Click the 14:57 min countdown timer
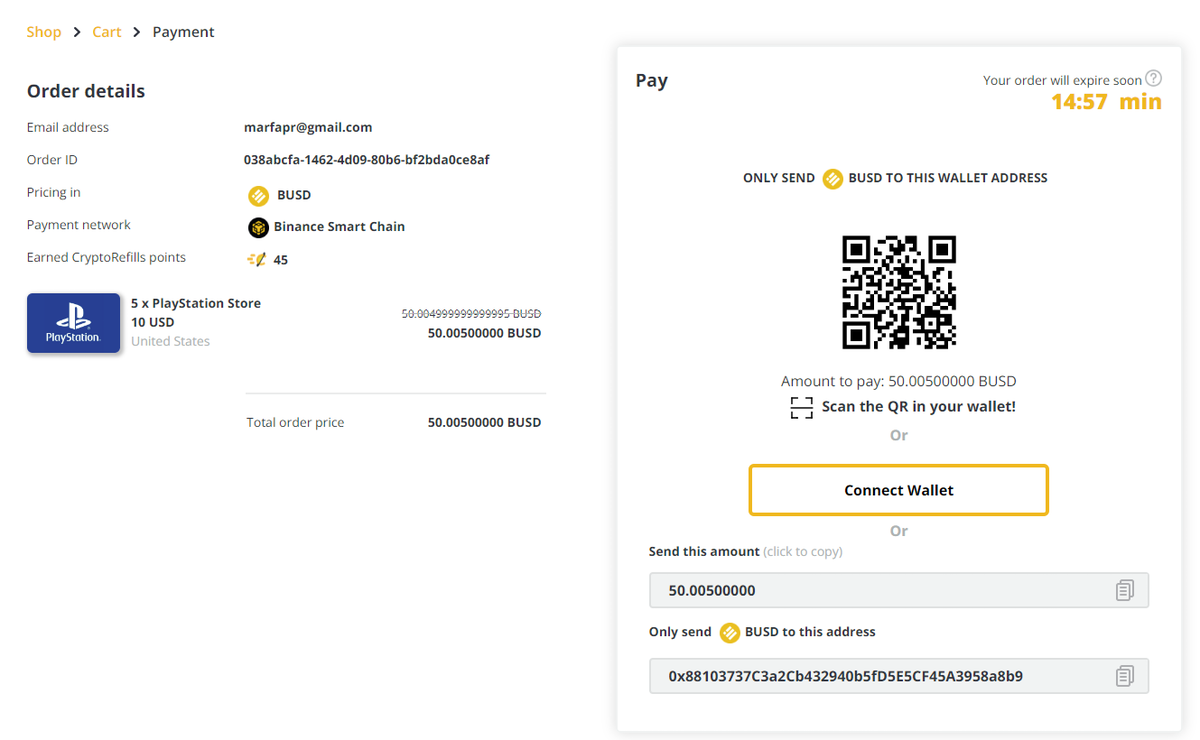The width and height of the screenshot is (1200, 740). (x=1107, y=101)
